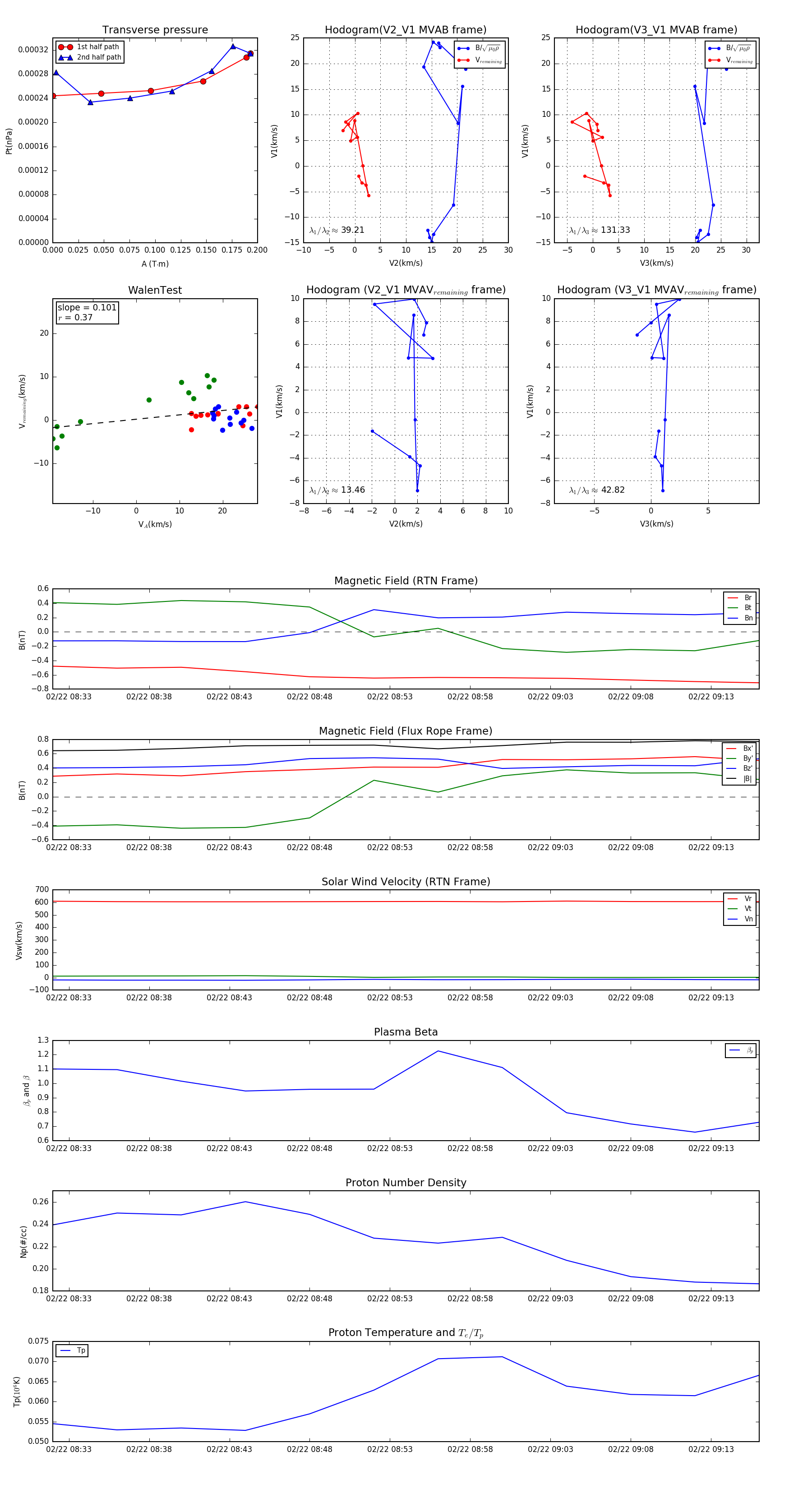Click 'slope = 0.101' text box
Viewport: 812px width, 1489px height.
coord(87,308)
